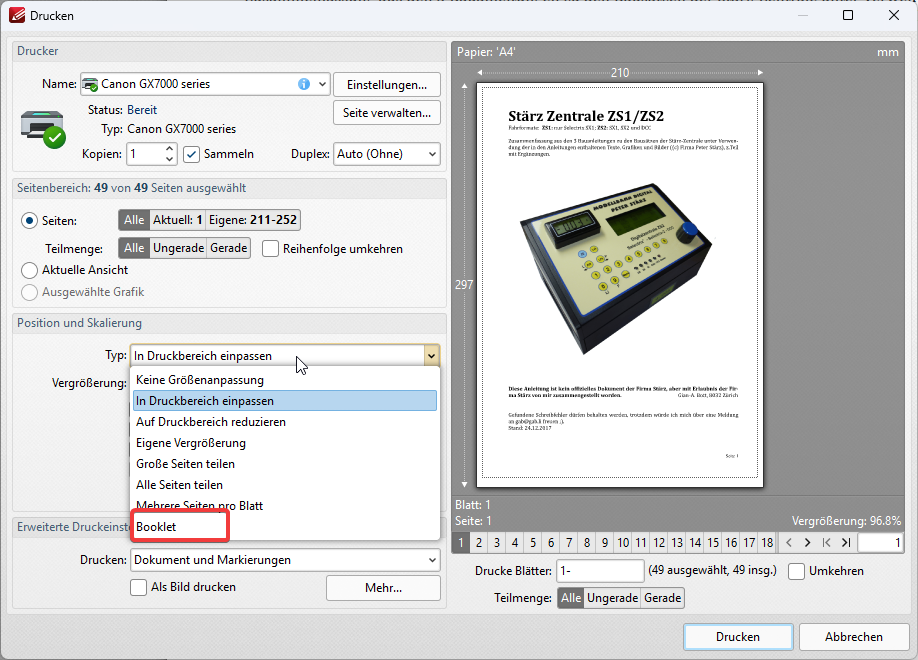Toggle the Sammeln checkbox
918x660 pixels.
pyautogui.click(x=192, y=154)
